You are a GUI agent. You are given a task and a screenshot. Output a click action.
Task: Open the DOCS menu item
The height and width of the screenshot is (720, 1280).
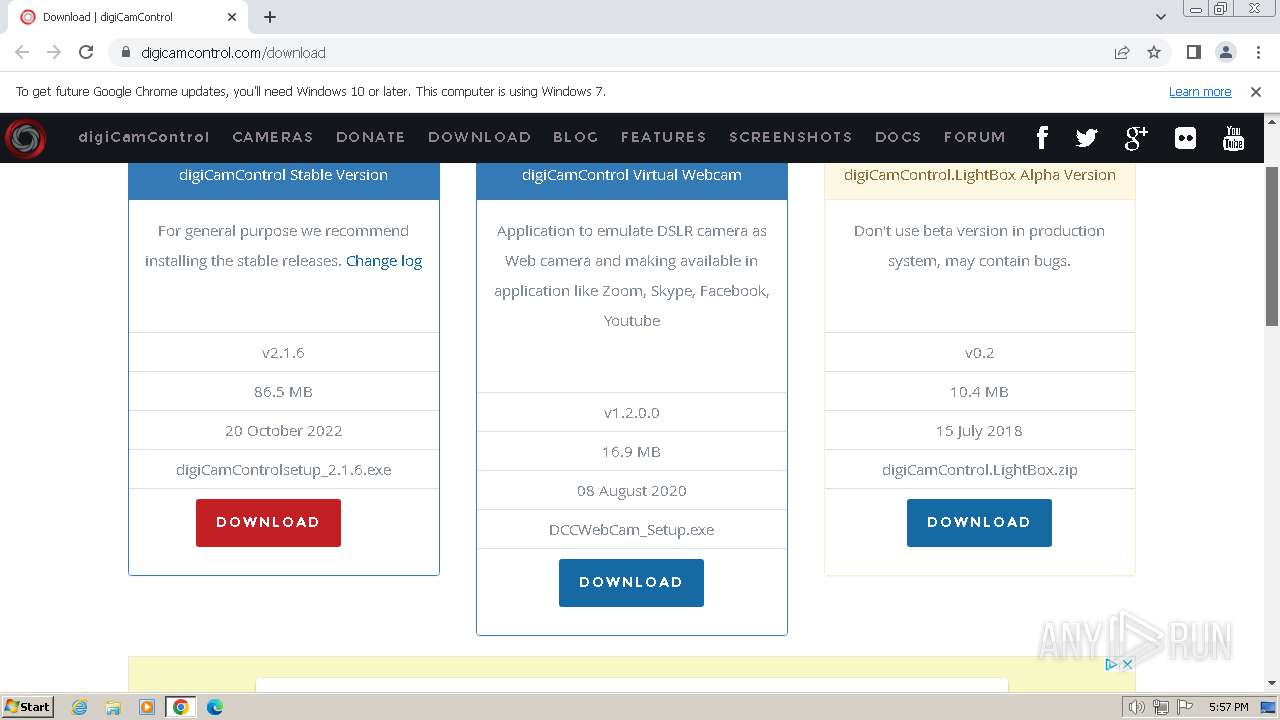pos(898,137)
